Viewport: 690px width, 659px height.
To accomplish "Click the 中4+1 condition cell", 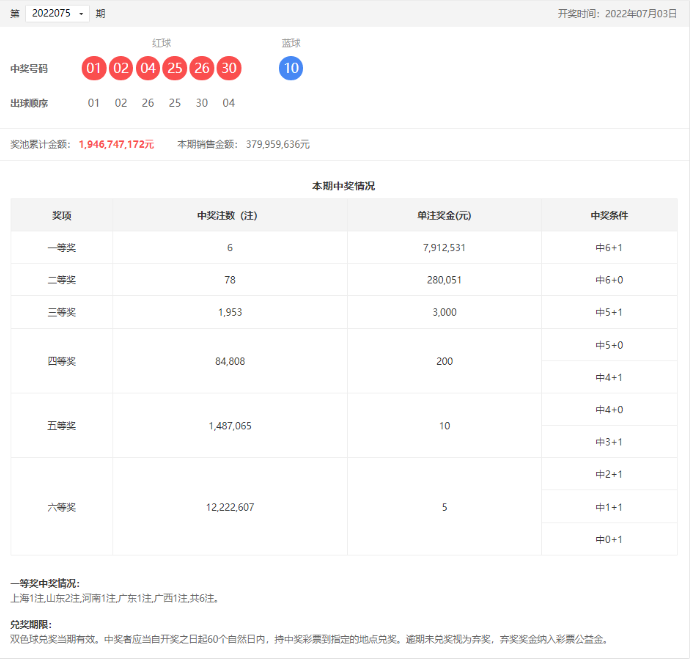I will 609,377.
